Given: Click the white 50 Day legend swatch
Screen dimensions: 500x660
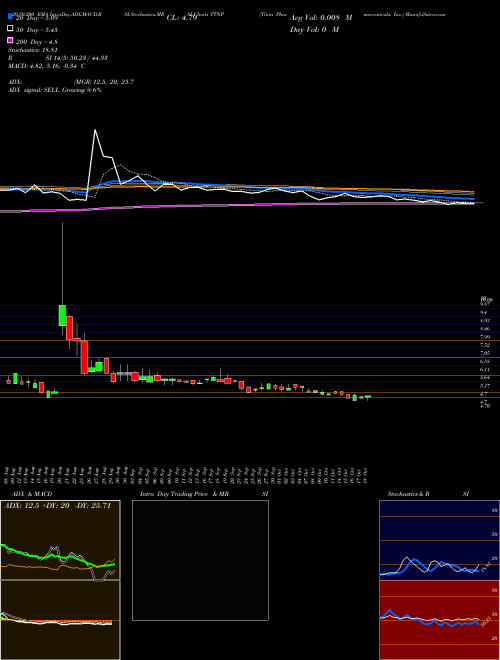Looking at the screenshot, I should tap(10, 29).
